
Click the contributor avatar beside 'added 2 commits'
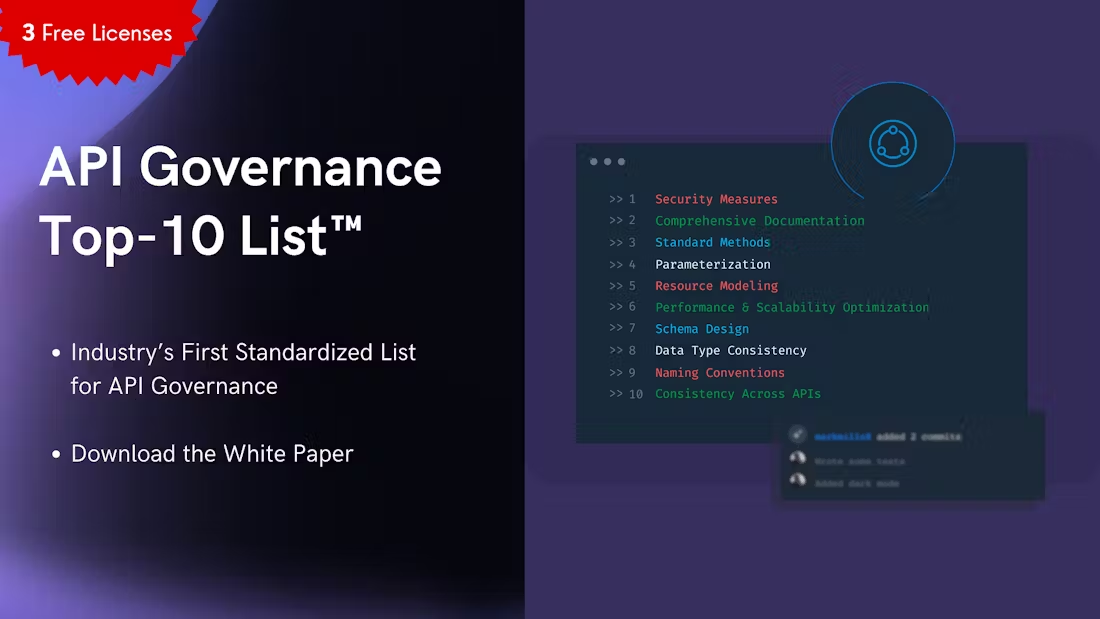coord(797,435)
